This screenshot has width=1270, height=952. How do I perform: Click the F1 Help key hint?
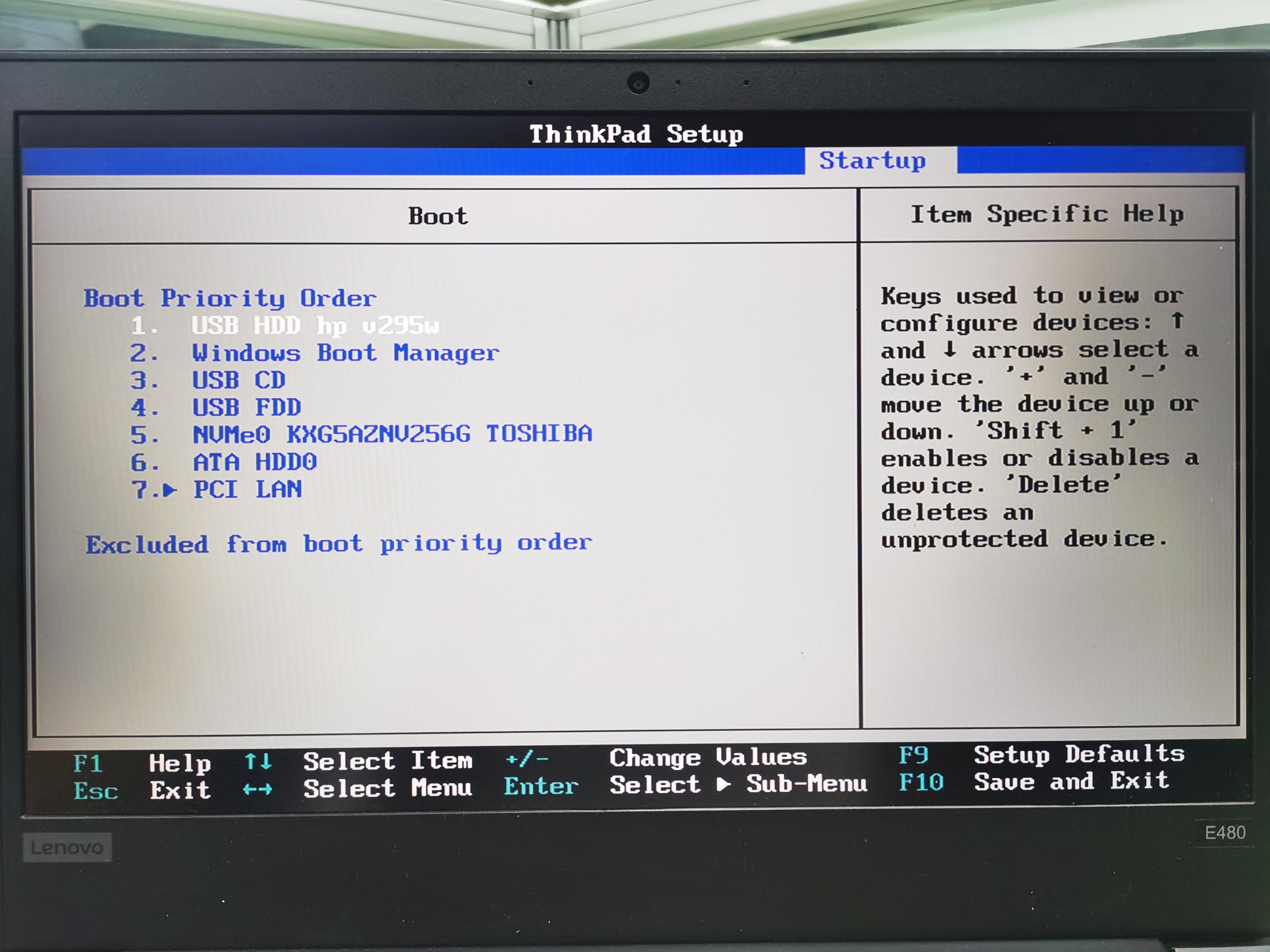[x=142, y=764]
